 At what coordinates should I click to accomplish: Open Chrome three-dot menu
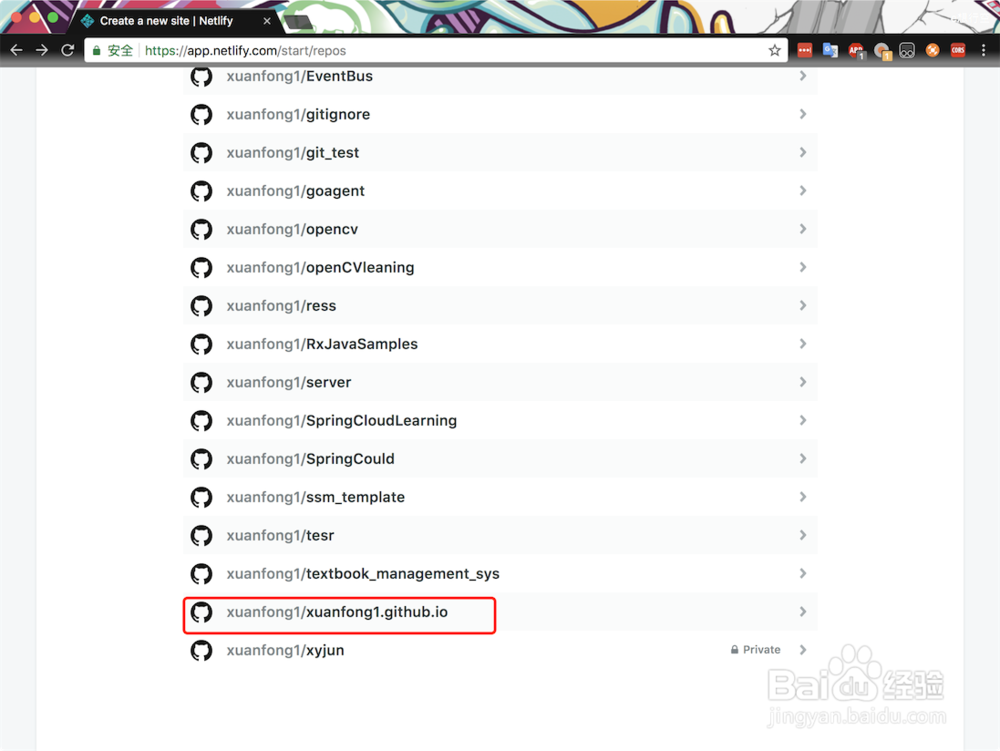pyautogui.click(x=983, y=50)
